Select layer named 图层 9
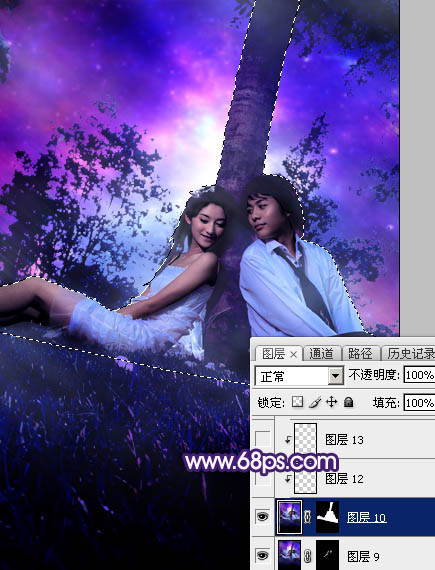 click(363, 556)
